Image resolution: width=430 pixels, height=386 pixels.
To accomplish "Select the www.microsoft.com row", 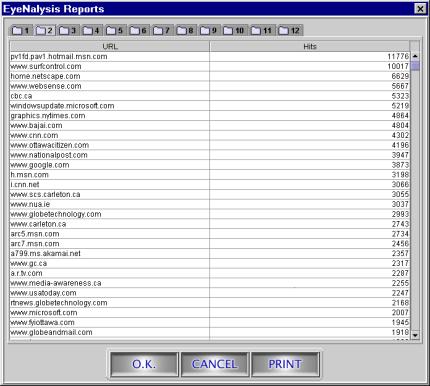I will point(210,313).
